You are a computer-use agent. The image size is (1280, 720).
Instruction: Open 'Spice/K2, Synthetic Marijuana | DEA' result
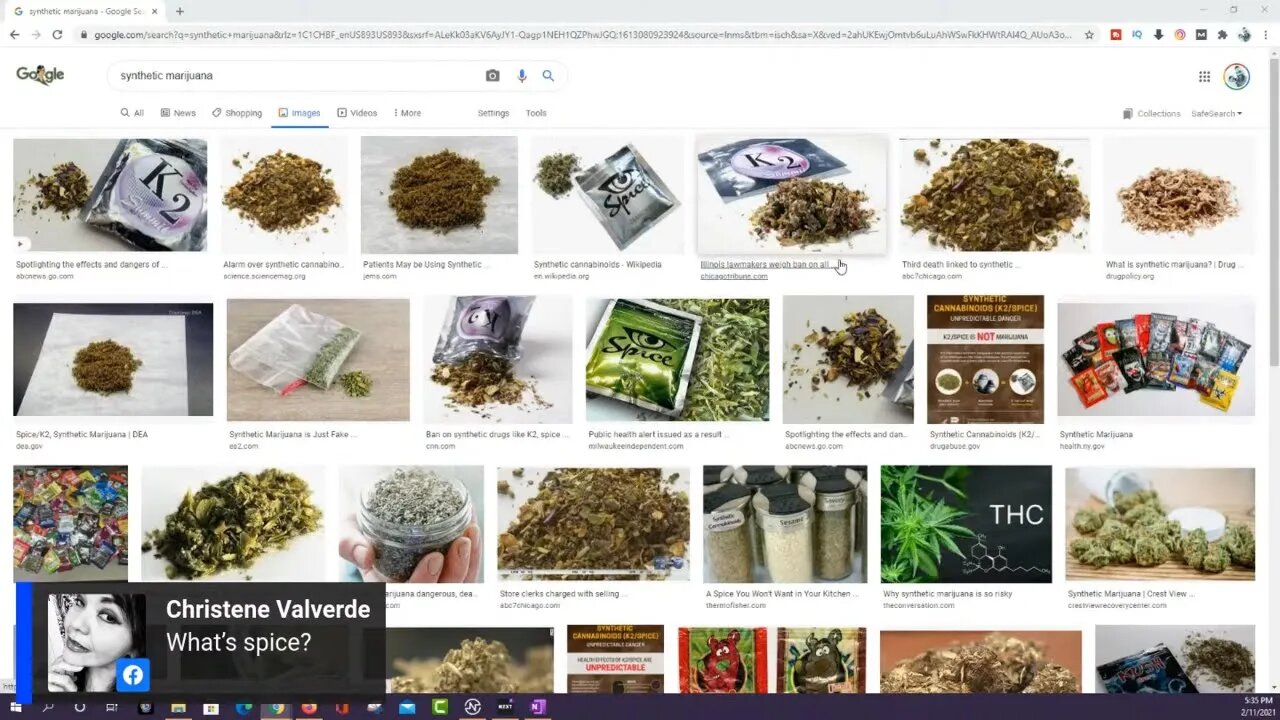[82, 434]
